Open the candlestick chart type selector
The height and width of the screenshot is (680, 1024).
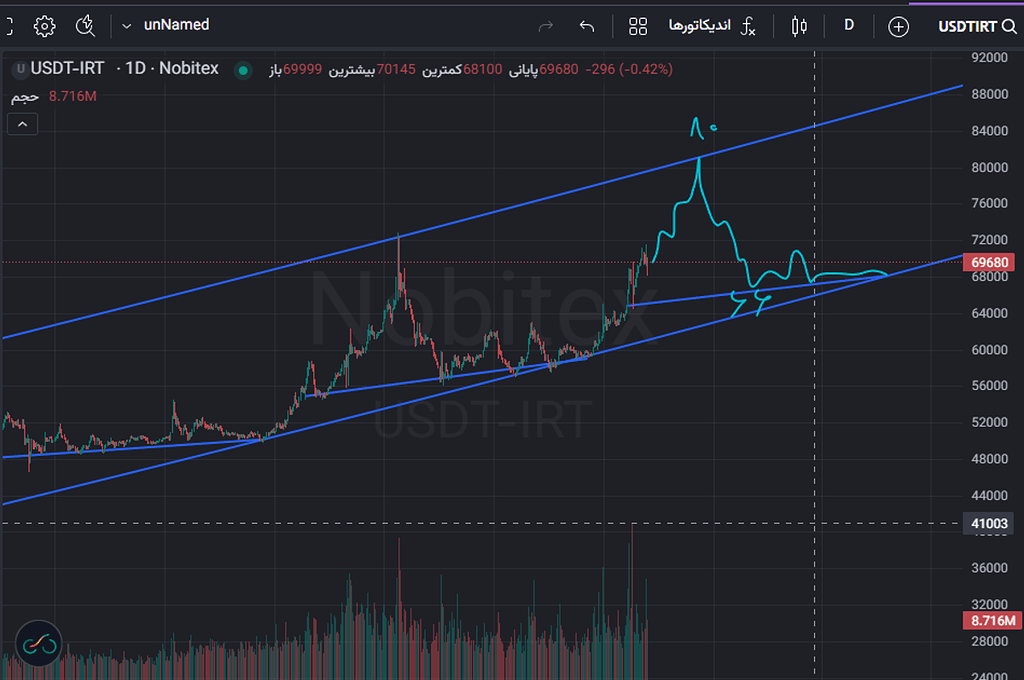click(799, 25)
